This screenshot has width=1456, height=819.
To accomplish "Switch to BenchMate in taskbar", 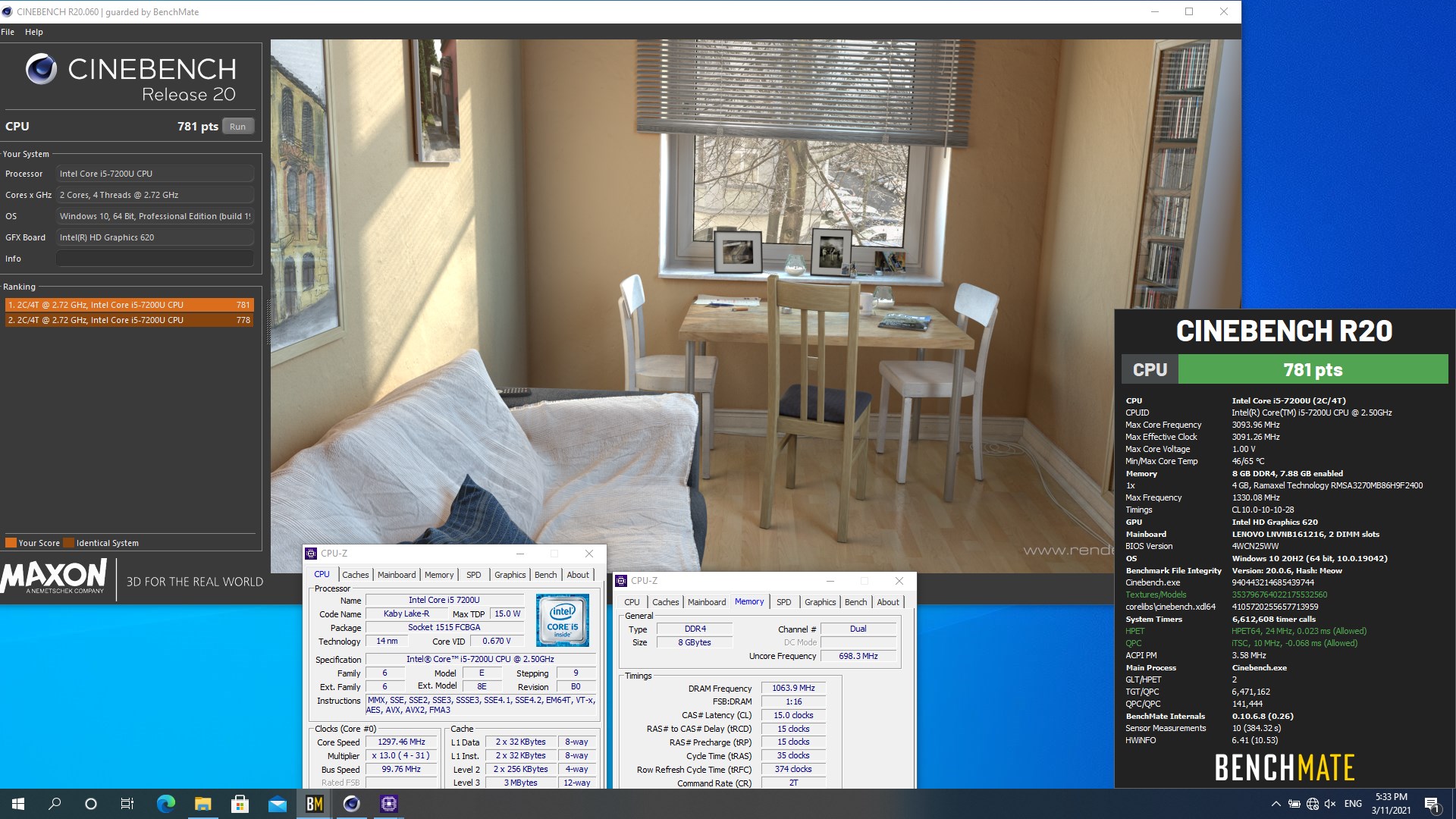I will coord(314,804).
